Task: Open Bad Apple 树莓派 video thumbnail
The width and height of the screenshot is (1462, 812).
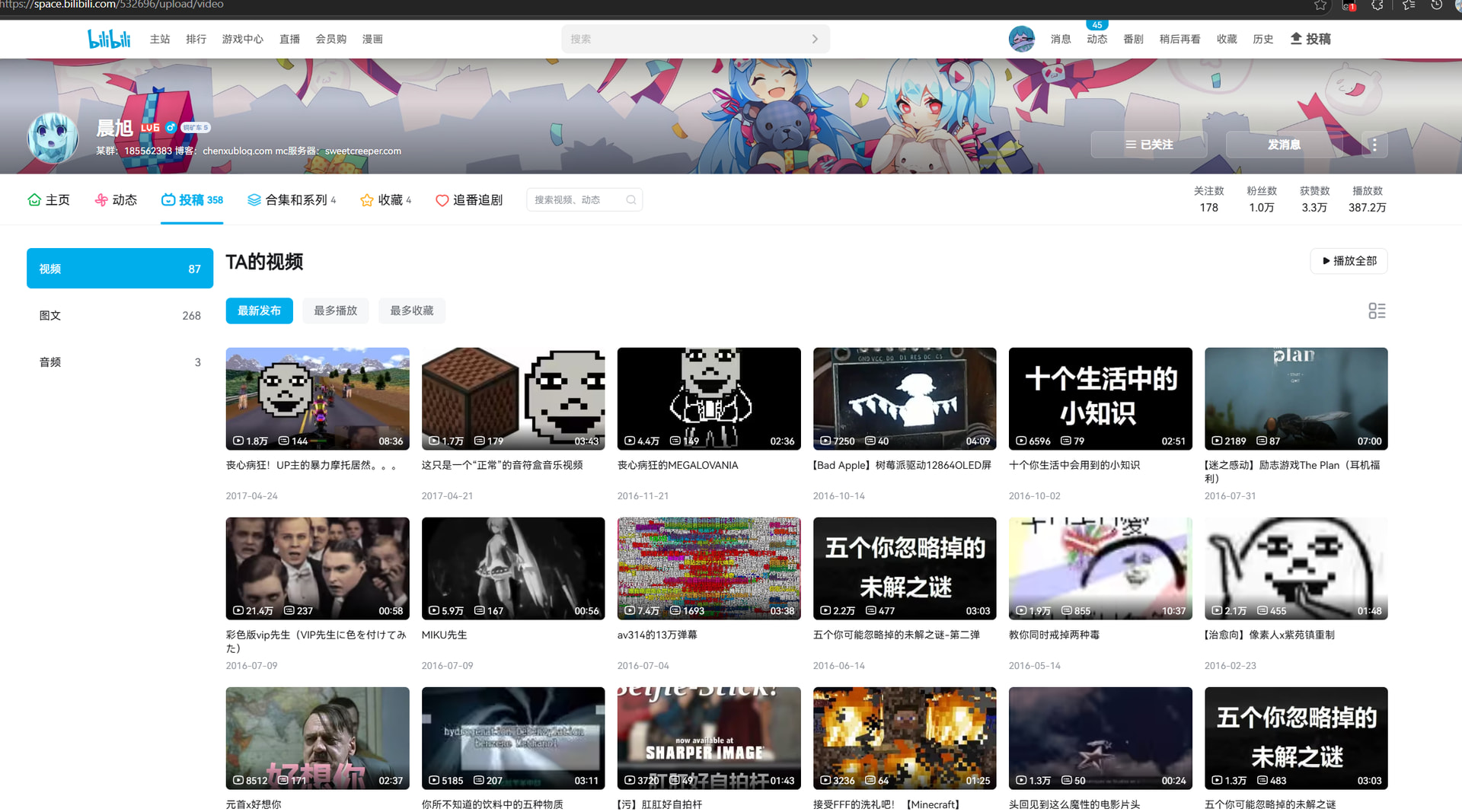Action: tap(905, 399)
